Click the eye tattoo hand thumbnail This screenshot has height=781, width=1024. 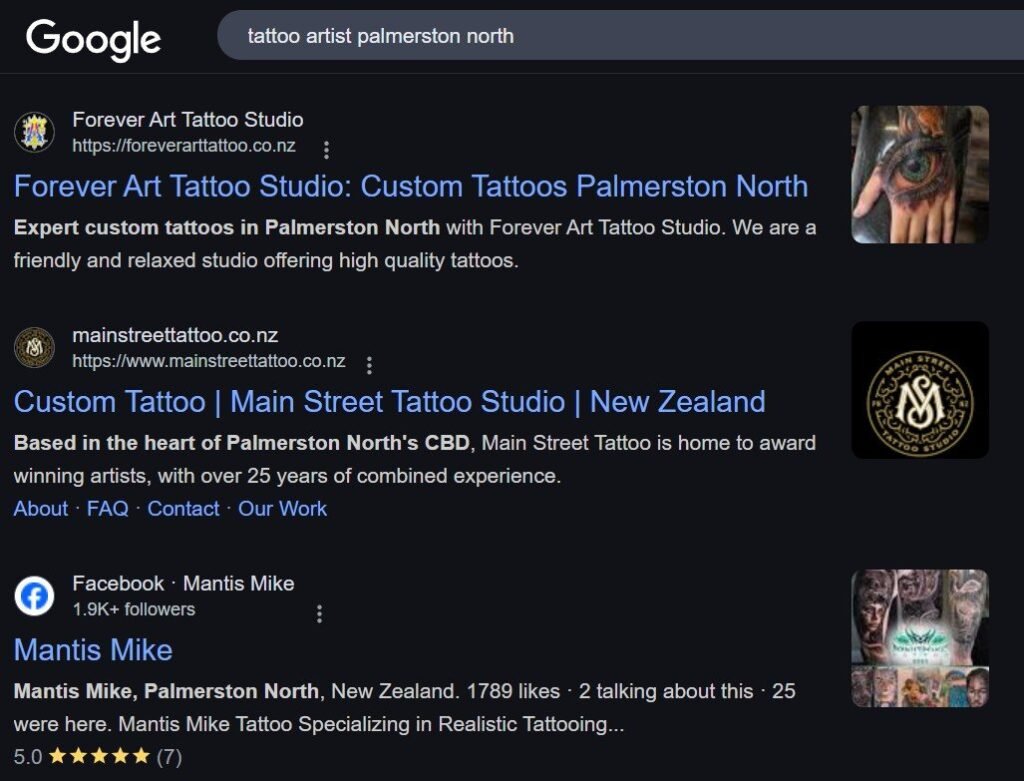[x=919, y=174]
